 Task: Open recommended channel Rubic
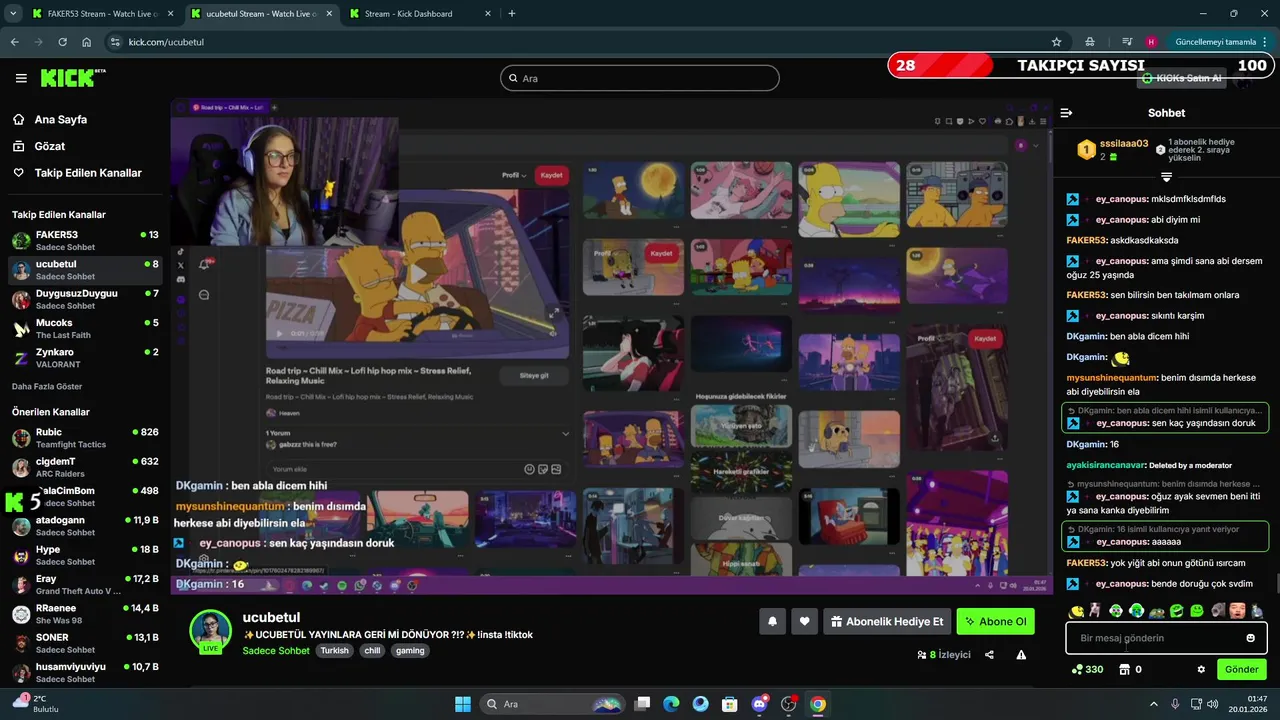[x=85, y=438]
